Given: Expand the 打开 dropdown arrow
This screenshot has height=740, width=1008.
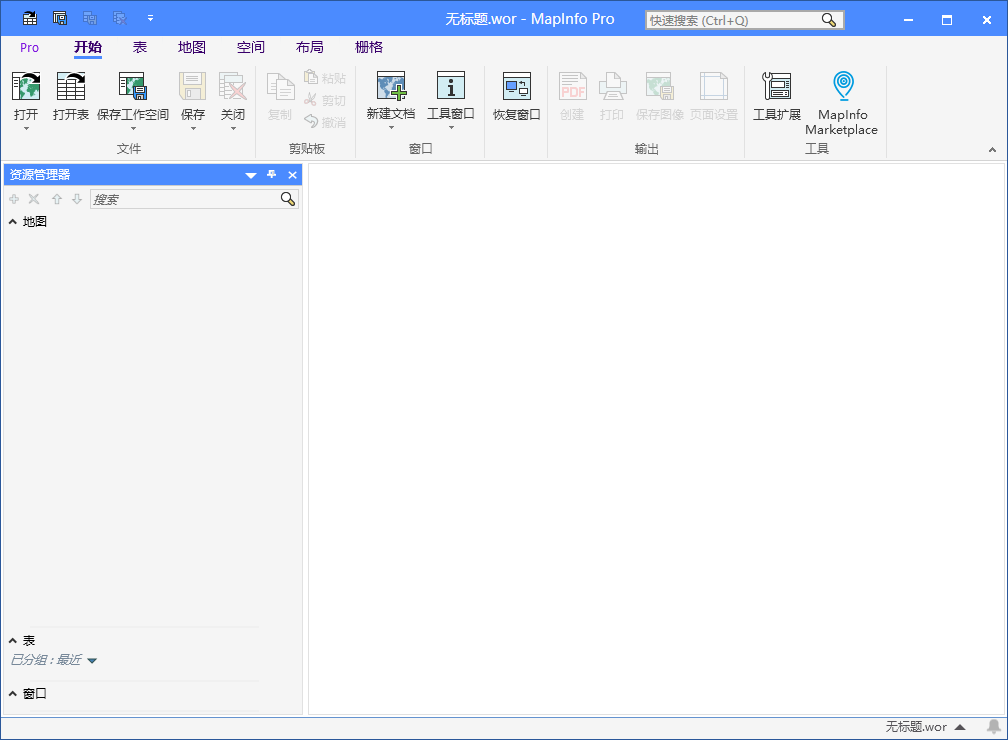Looking at the screenshot, I should (x=26, y=129).
